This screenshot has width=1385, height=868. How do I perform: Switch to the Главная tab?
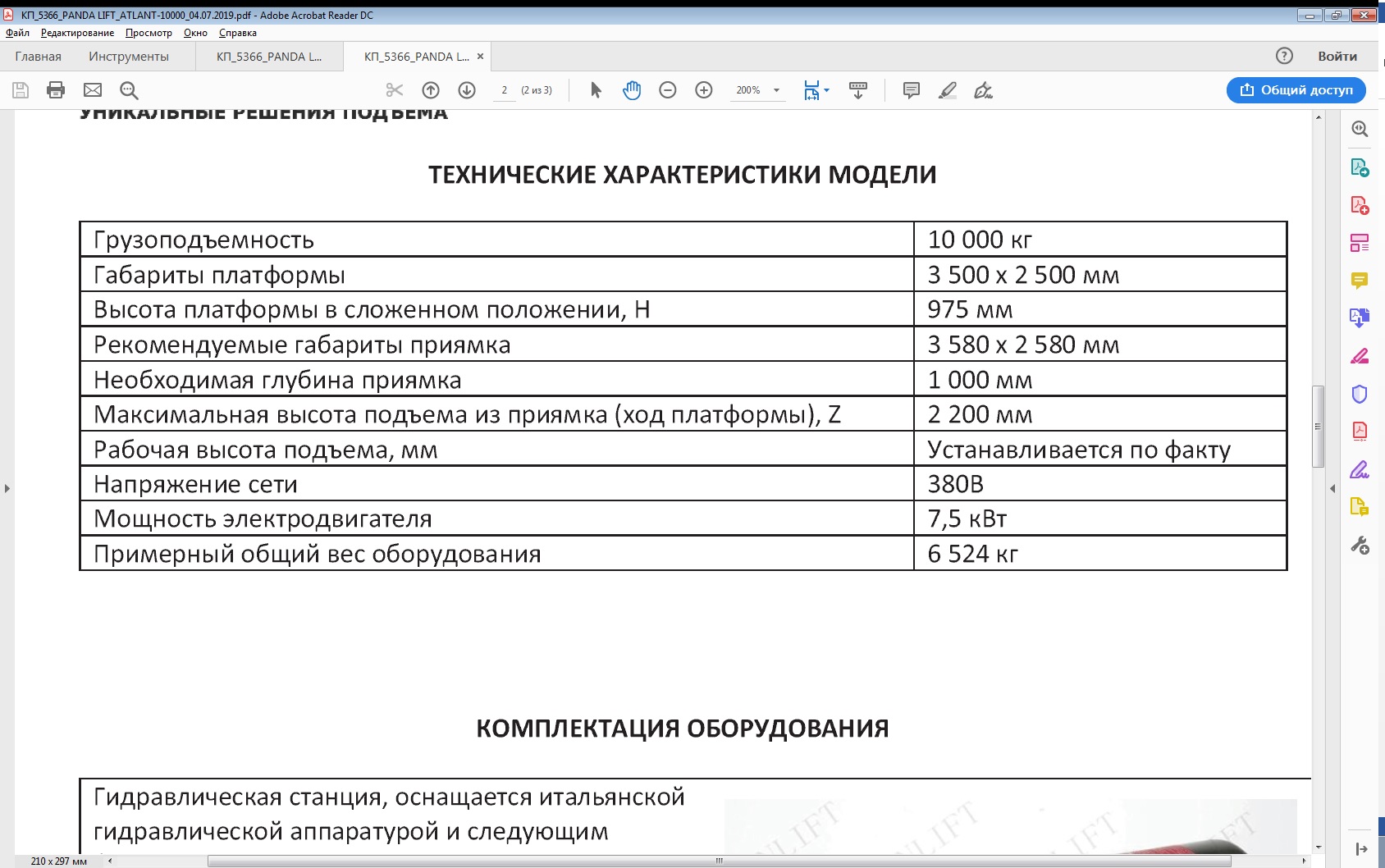click(38, 57)
